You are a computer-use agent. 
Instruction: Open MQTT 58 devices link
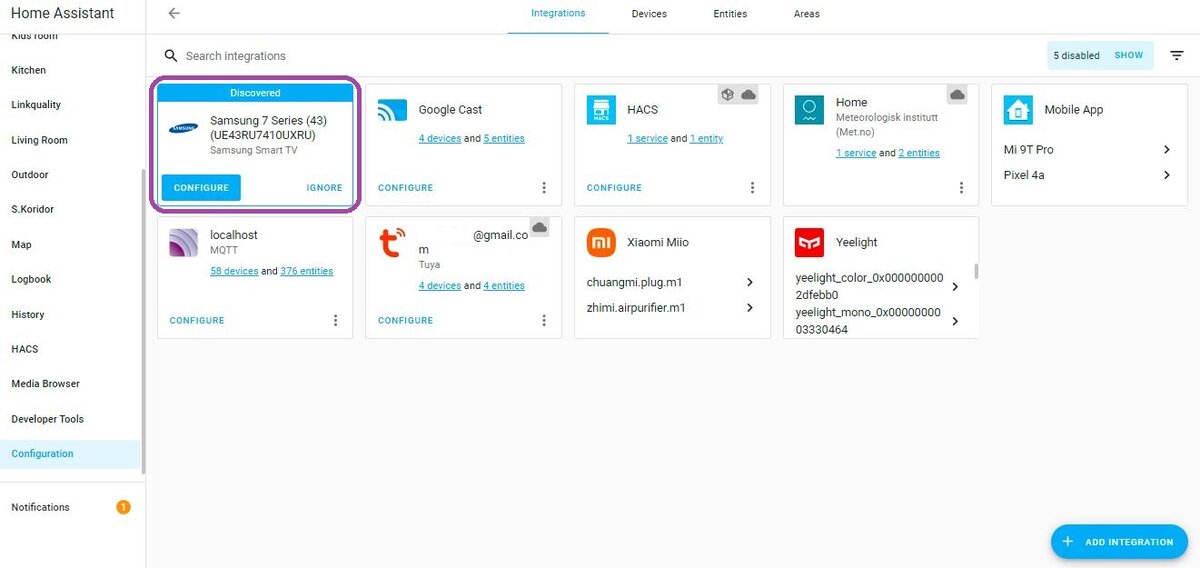(x=234, y=271)
